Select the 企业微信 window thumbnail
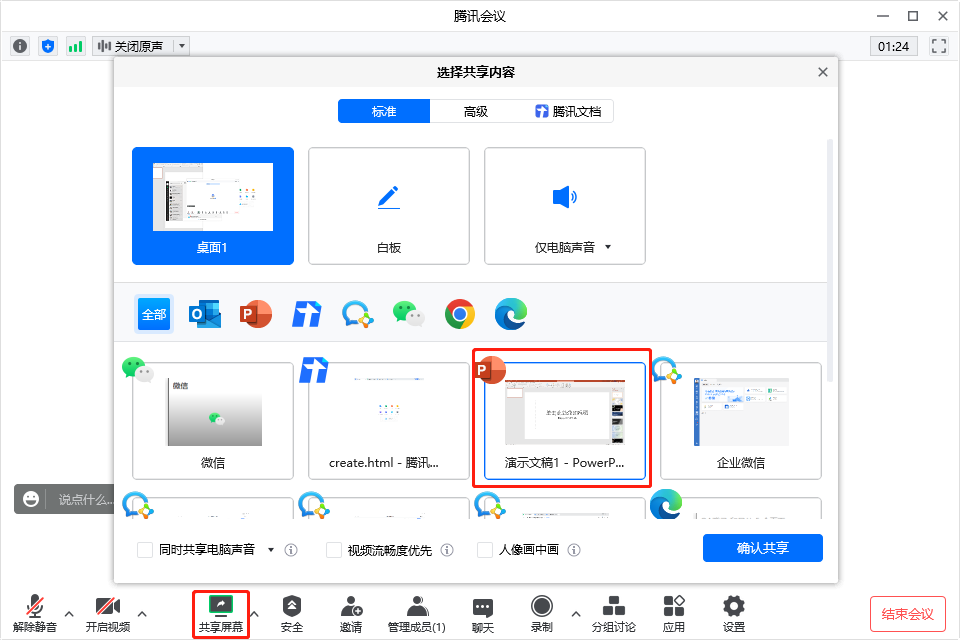 coord(741,421)
